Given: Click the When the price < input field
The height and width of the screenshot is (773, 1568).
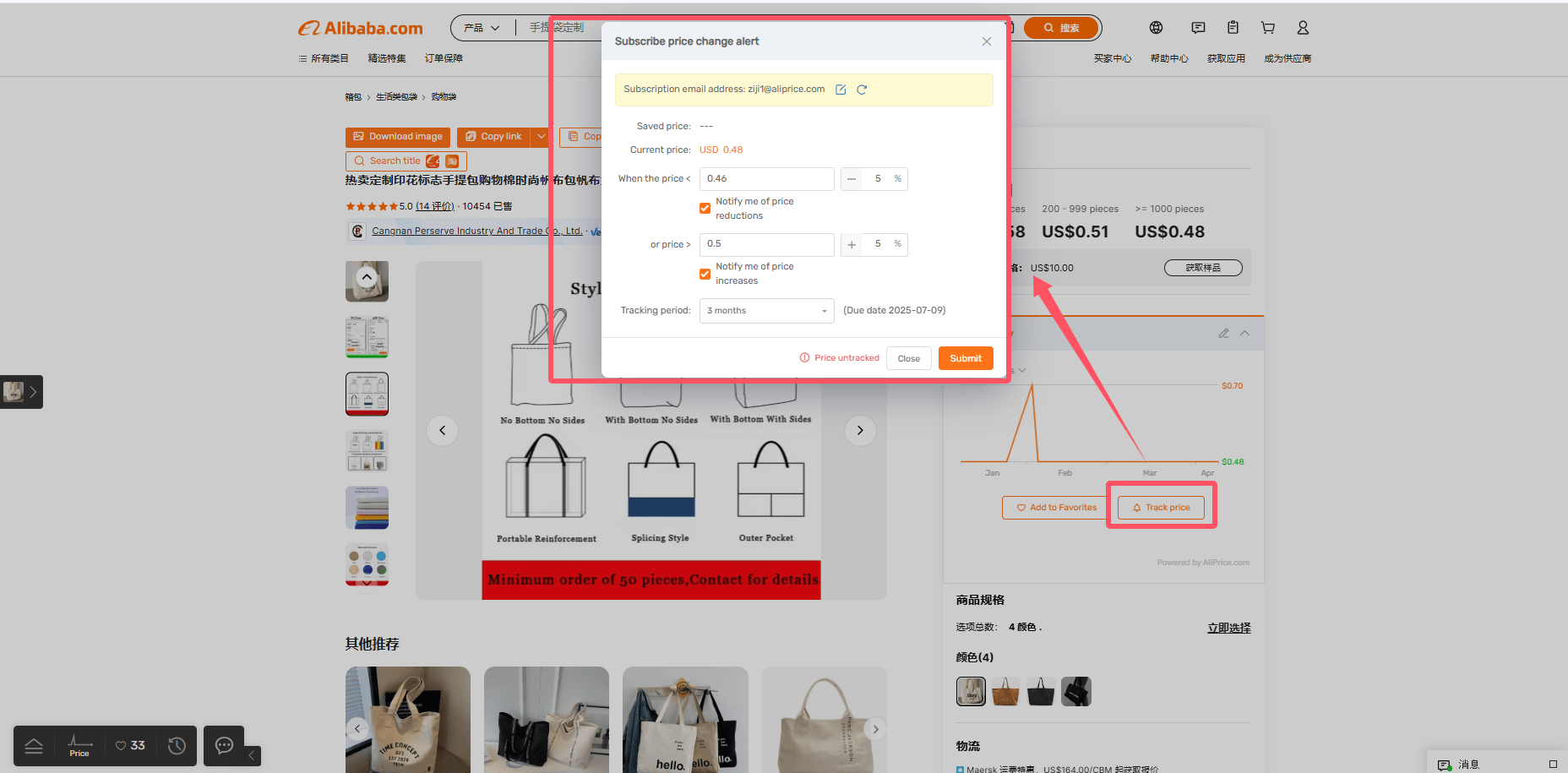Looking at the screenshot, I should (x=766, y=179).
